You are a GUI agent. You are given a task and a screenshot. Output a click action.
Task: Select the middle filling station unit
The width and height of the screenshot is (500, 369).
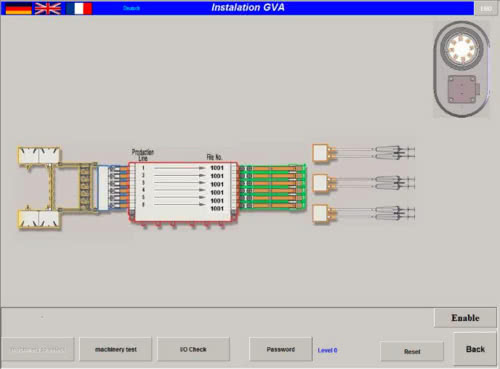point(364,183)
